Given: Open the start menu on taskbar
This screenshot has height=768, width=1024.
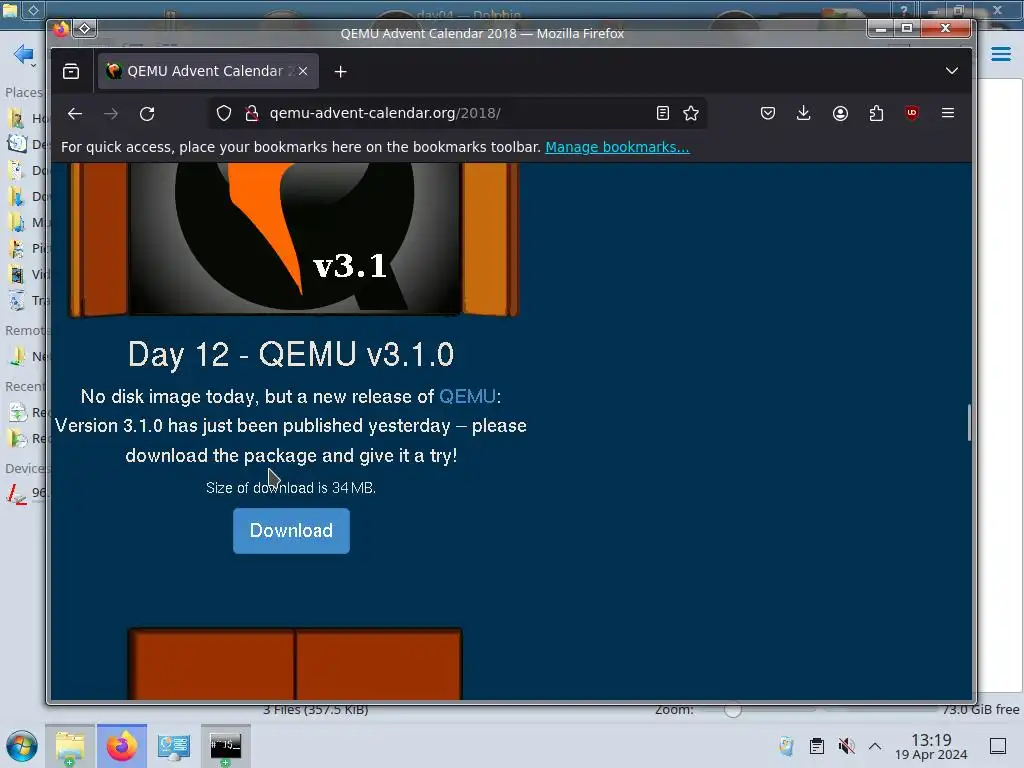Looking at the screenshot, I should pyautogui.click(x=22, y=746).
